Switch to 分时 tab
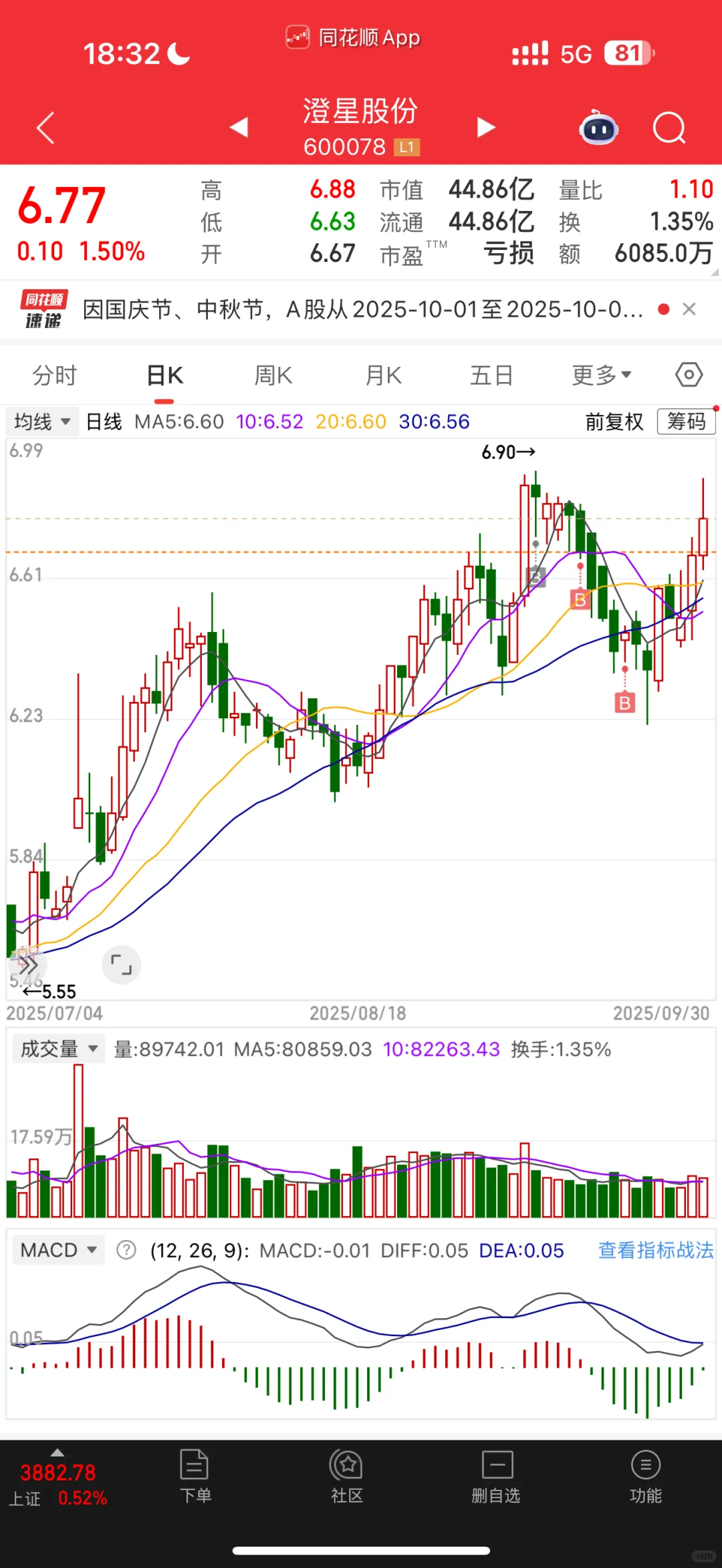The height and width of the screenshot is (1568, 722). pos(55,375)
